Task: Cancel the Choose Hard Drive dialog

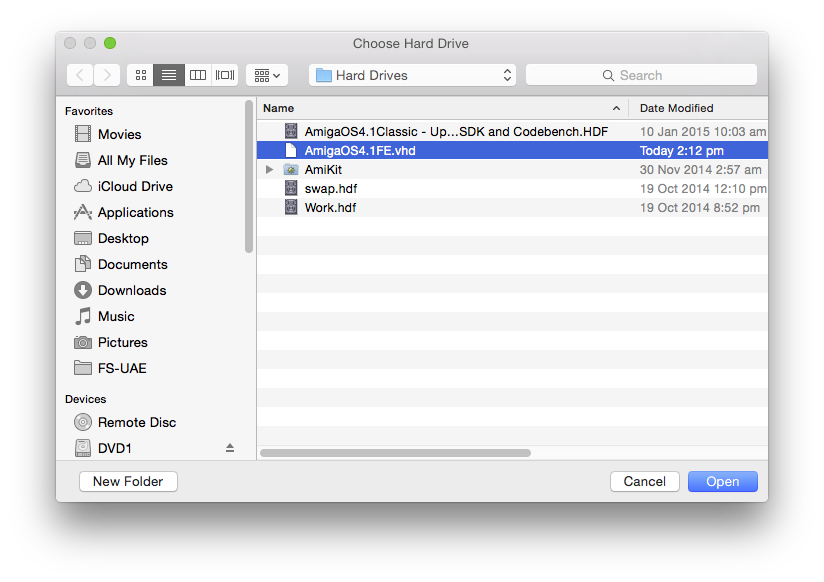Action: [645, 481]
